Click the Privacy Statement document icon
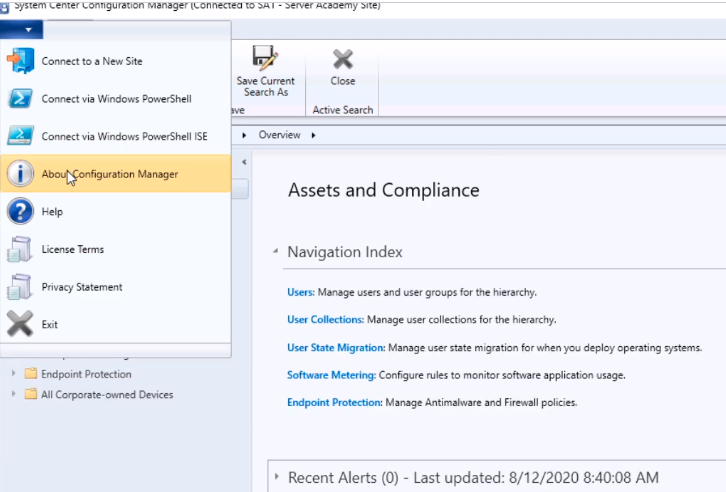 [20, 287]
